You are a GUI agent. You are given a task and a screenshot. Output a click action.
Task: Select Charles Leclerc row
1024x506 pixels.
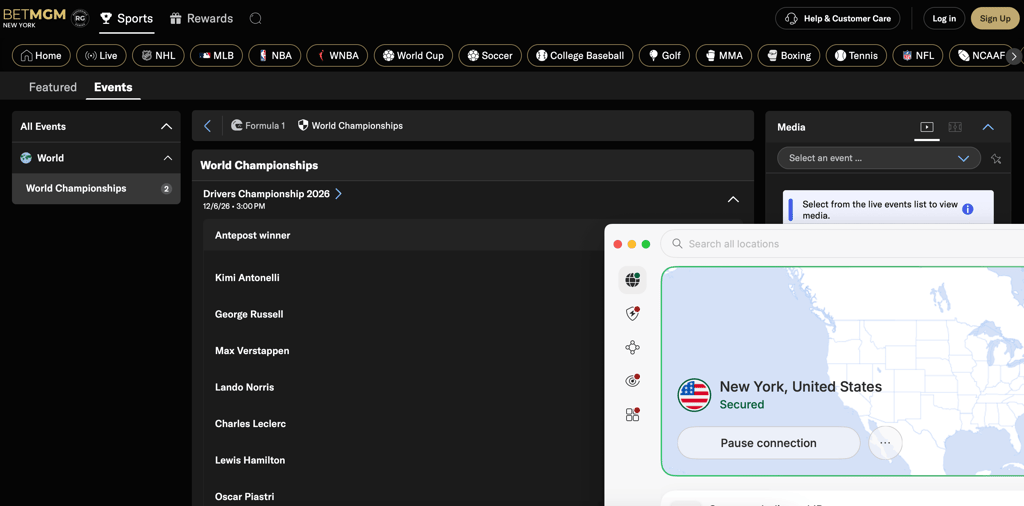point(404,424)
